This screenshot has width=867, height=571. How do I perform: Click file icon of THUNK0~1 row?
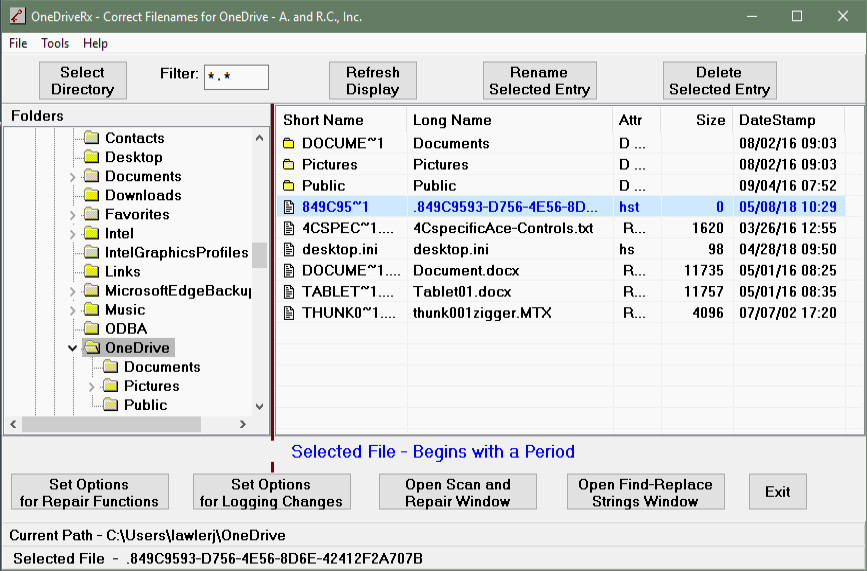coord(289,313)
